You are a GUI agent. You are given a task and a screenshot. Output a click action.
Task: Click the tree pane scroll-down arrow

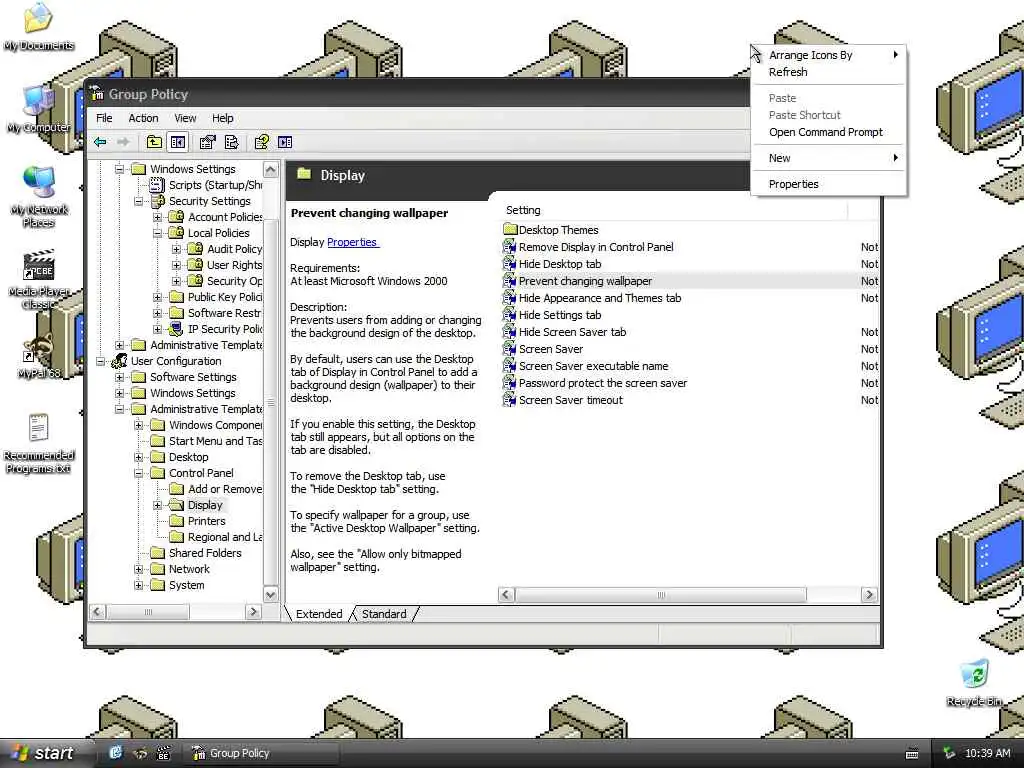tap(270, 594)
